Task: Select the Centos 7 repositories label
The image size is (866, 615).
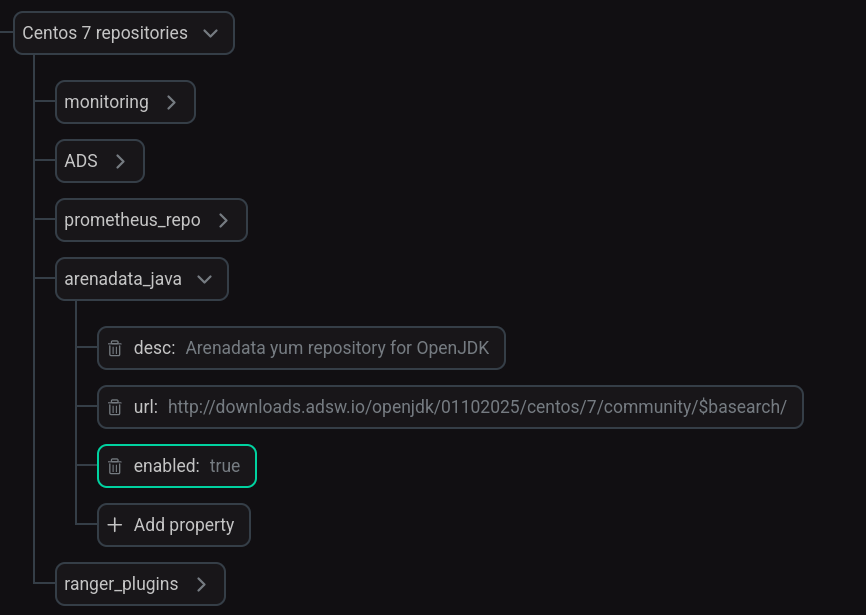Action: click(x=105, y=33)
